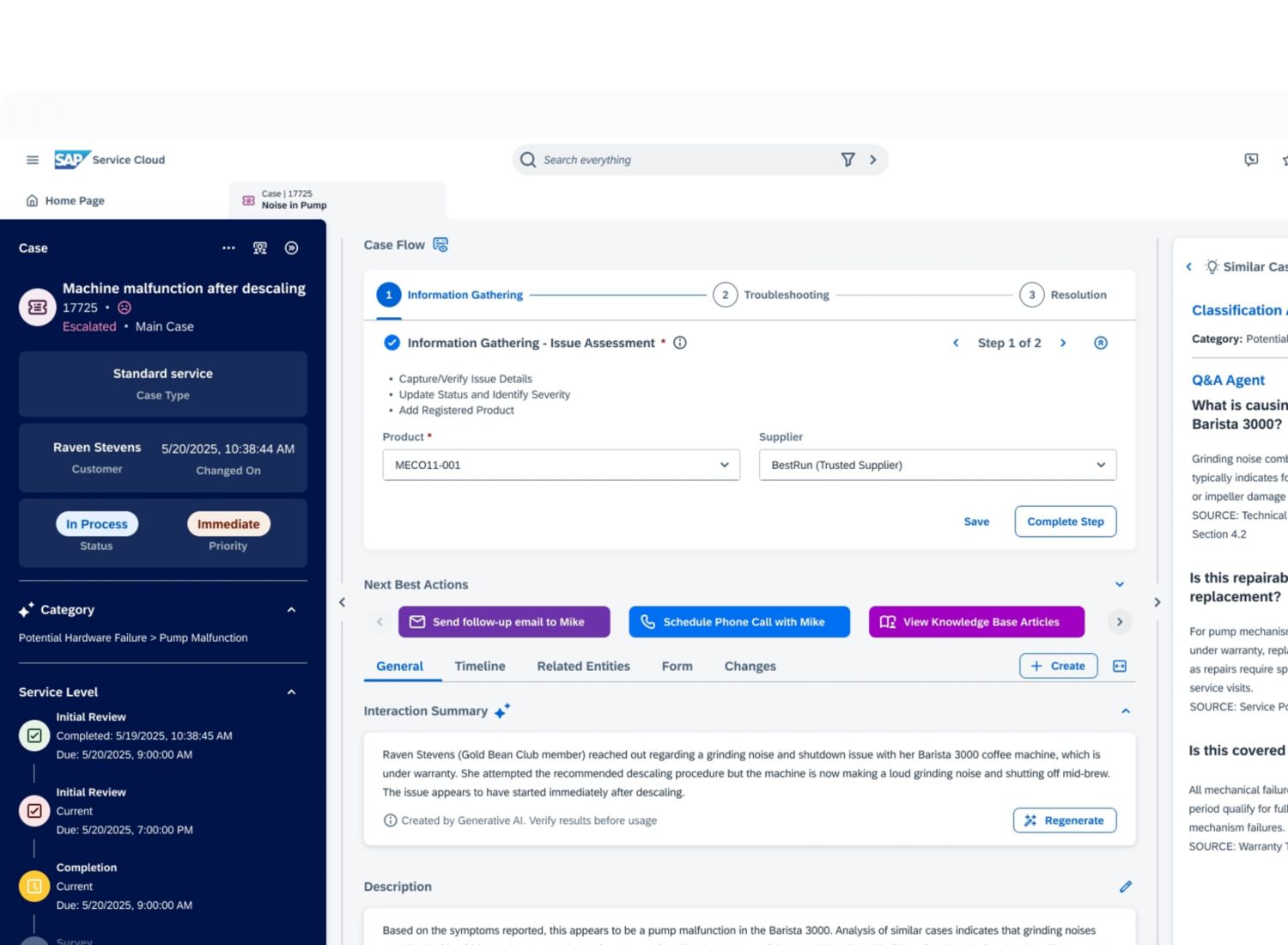
Task: Select Troubleshooting step 2 in case flow
Action: [725, 295]
